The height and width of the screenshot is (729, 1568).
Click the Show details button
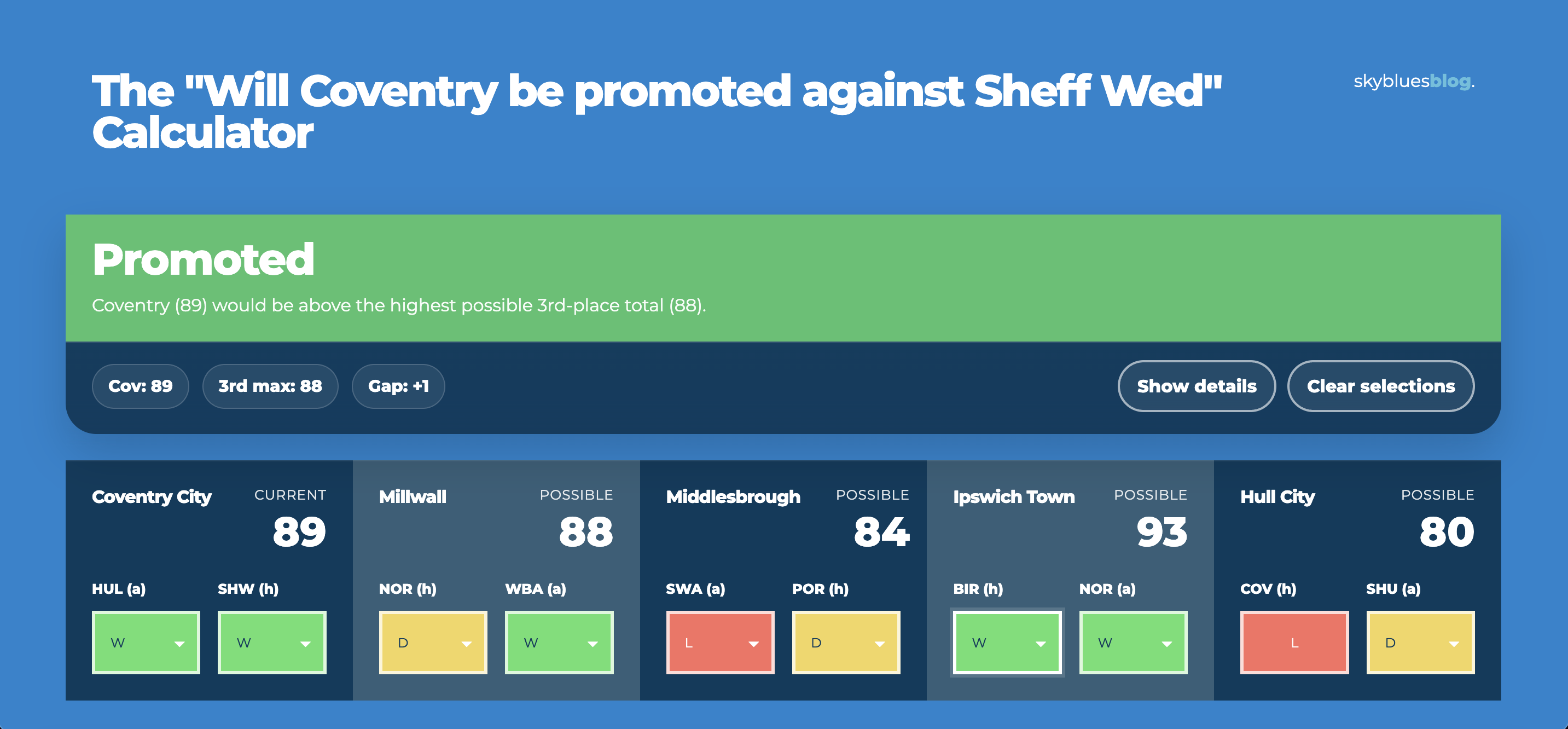point(1196,386)
